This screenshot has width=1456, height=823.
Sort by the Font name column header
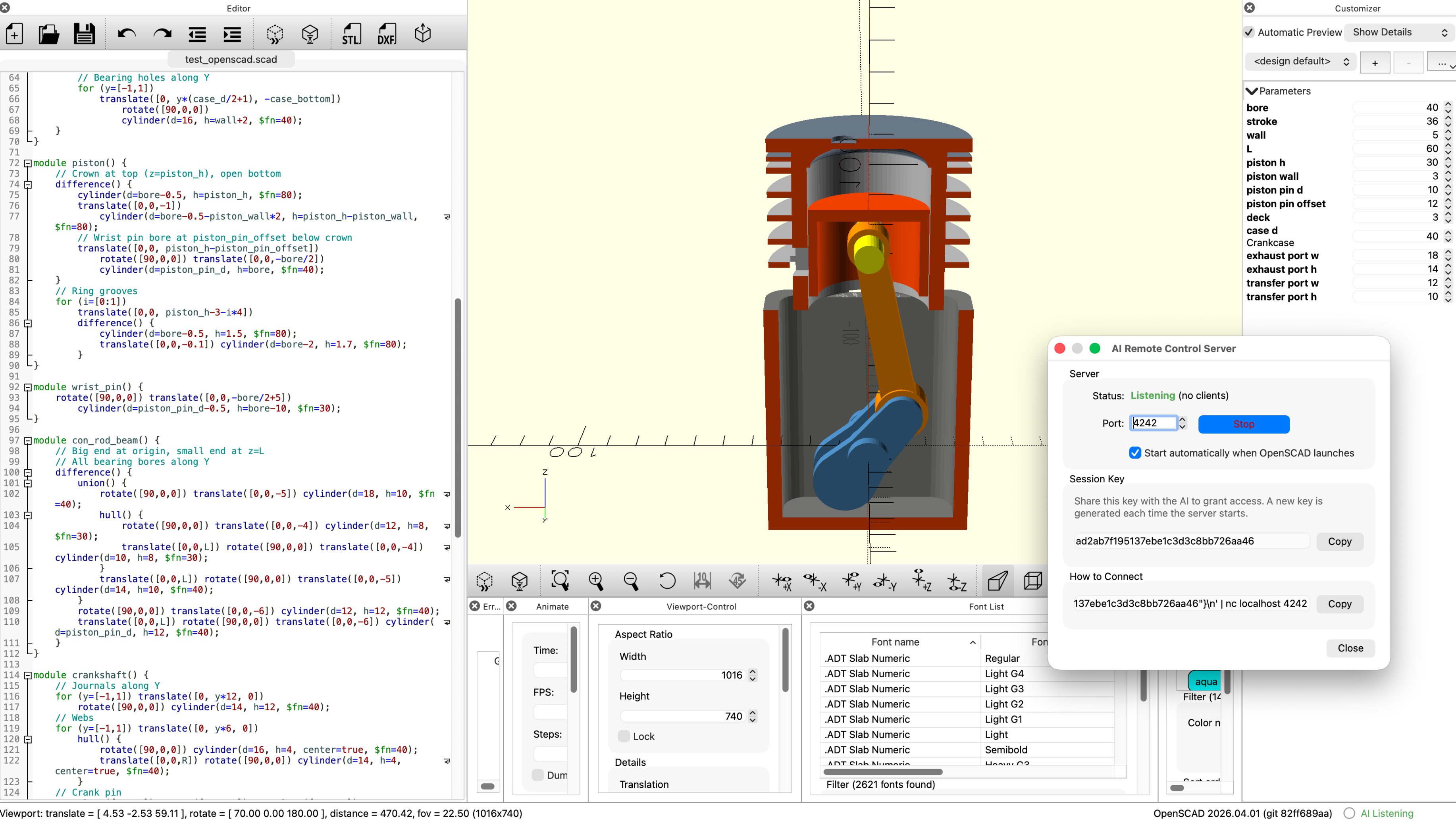pos(895,642)
